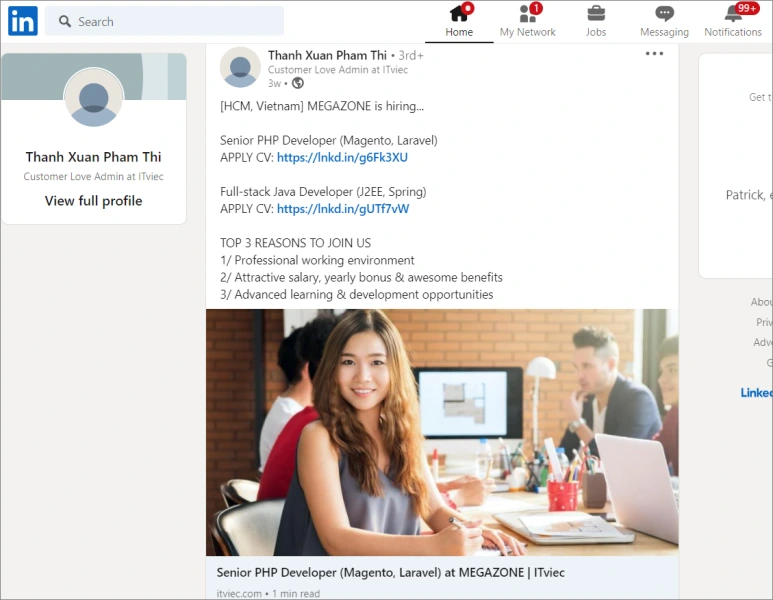Go to the Jobs tab
The height and width of the screenshot is (600, 773).
(x=596, y=21)
